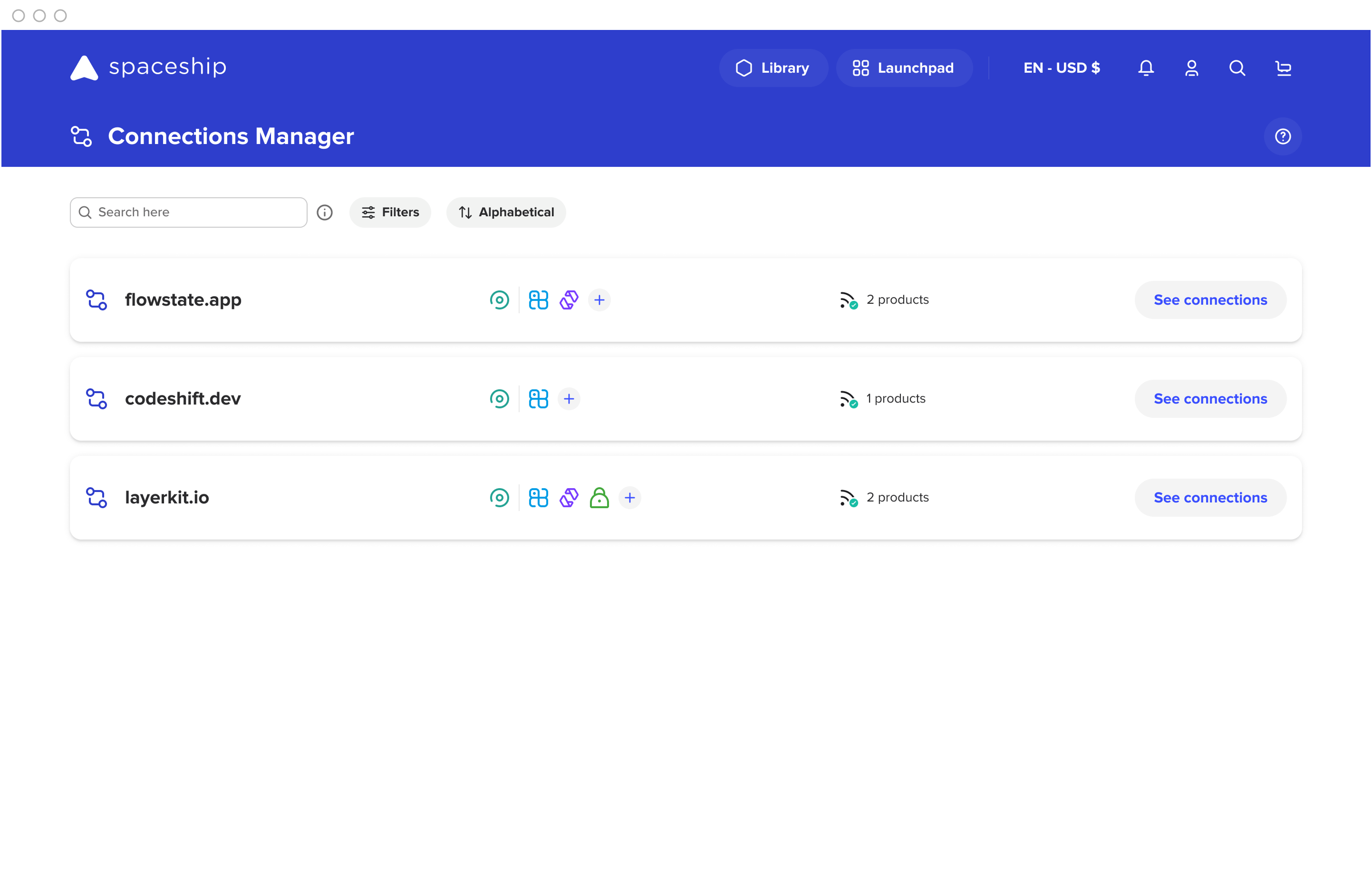The image size is (1372, 887).
Task: Change sorting via the Alphabetical dropdown
Action: coord(505,212)
